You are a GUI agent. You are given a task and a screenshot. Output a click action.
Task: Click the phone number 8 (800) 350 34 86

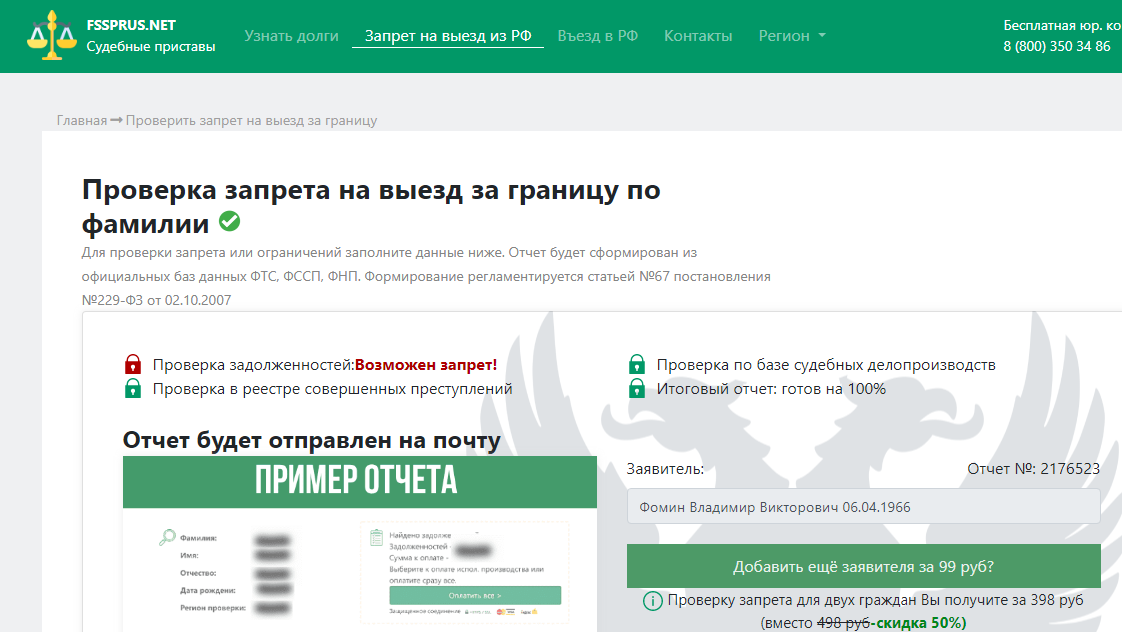click(x=1054, y=45)
